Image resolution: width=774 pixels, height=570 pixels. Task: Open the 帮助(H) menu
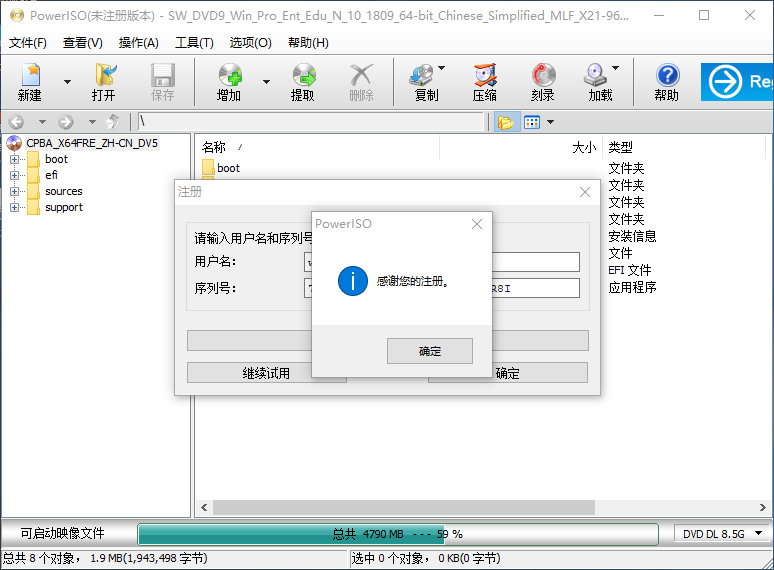[308, 43]
